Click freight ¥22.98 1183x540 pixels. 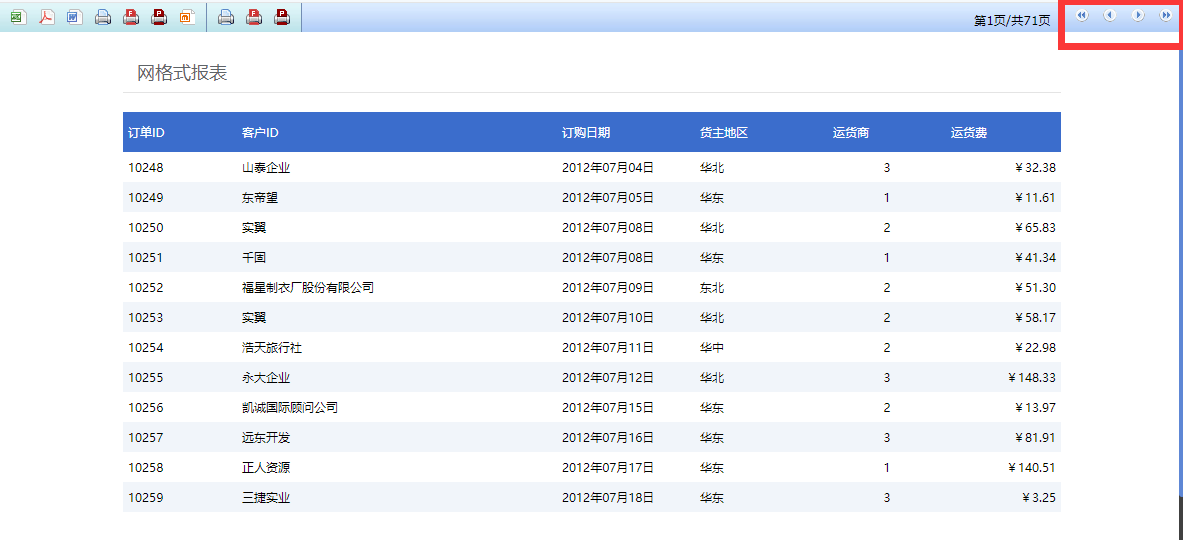pyautogui.click(x=1035, y=348)
